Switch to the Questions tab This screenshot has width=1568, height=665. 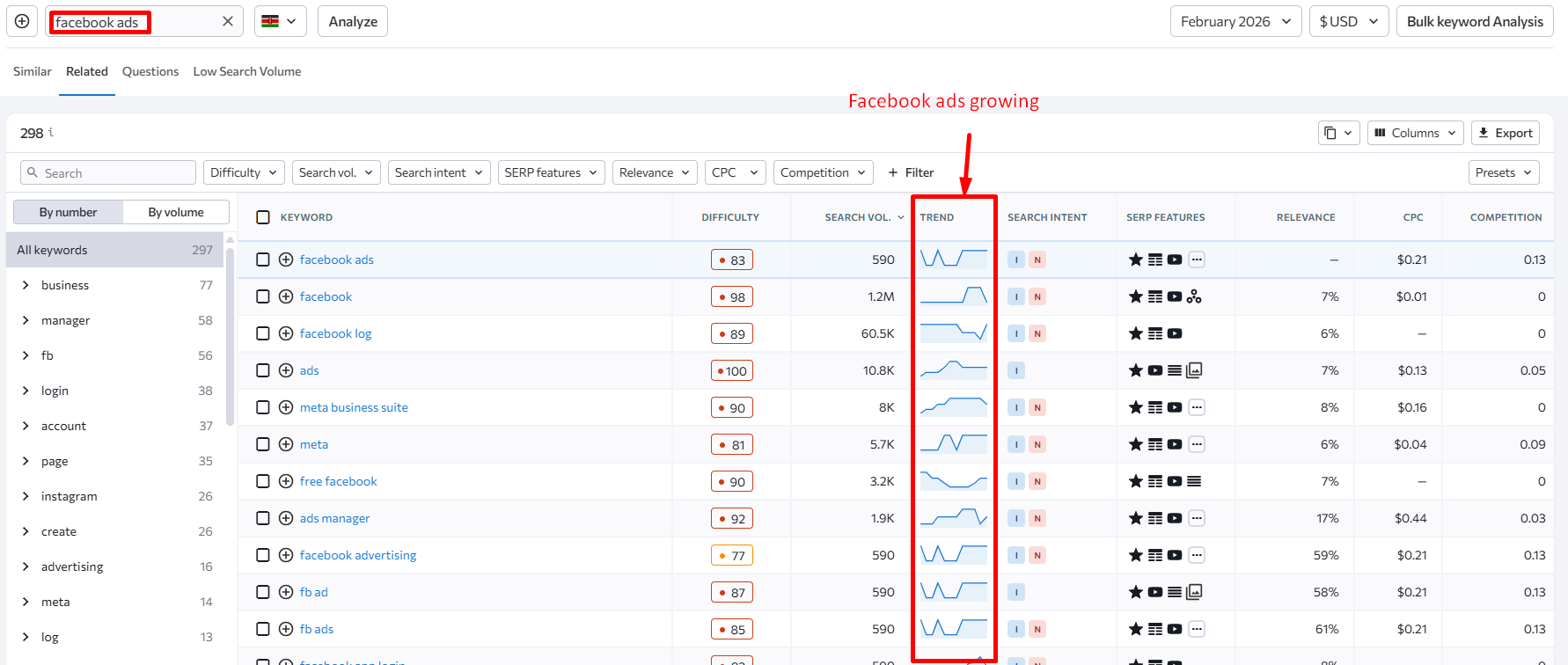(150, 71)
